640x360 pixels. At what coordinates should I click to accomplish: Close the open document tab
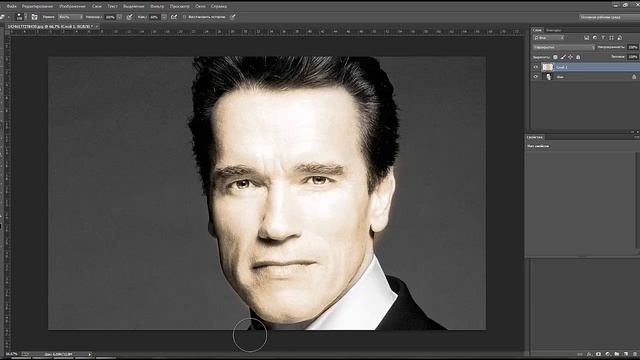click(x=97, y=27)
